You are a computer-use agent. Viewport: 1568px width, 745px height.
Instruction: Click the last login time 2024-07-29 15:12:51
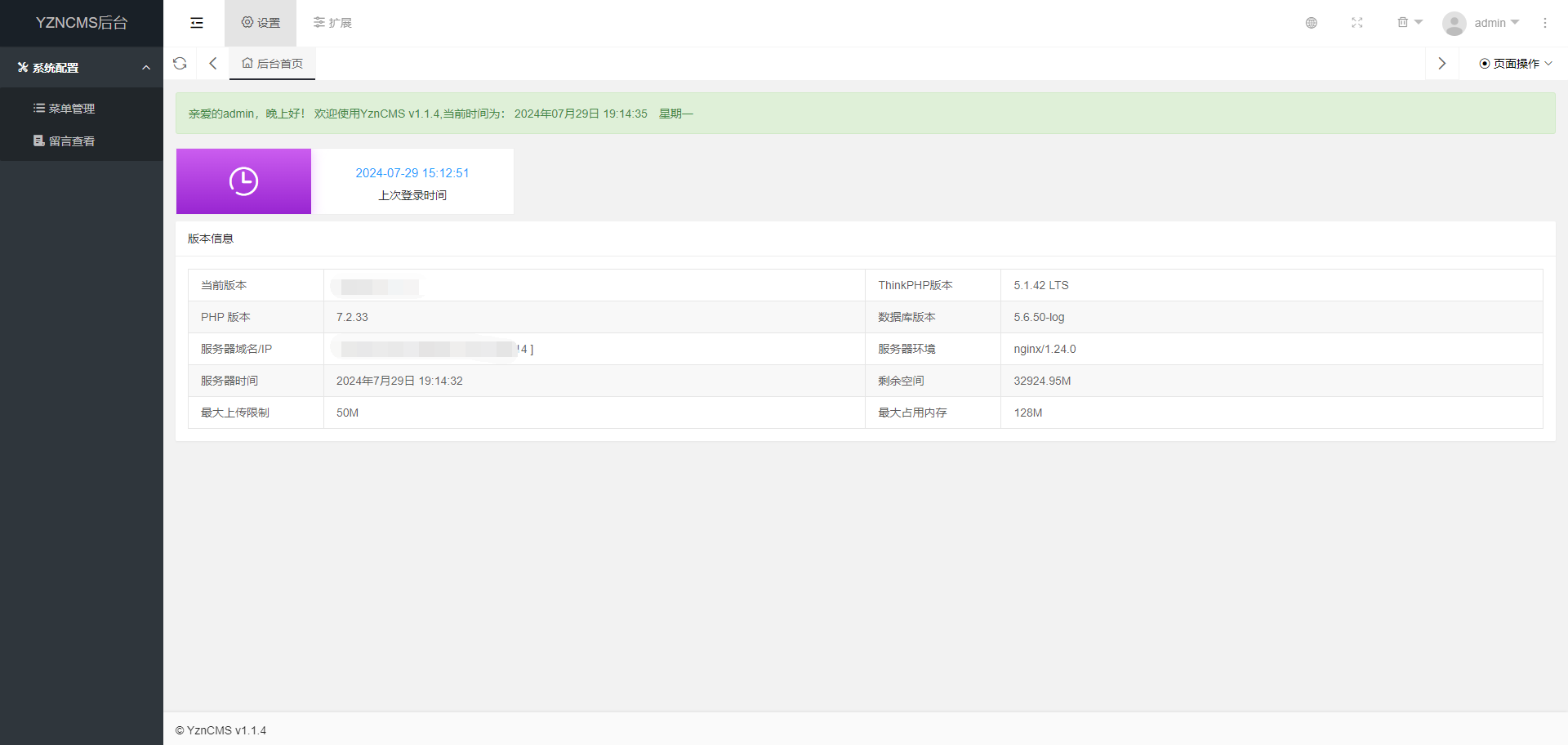point(412,173)
